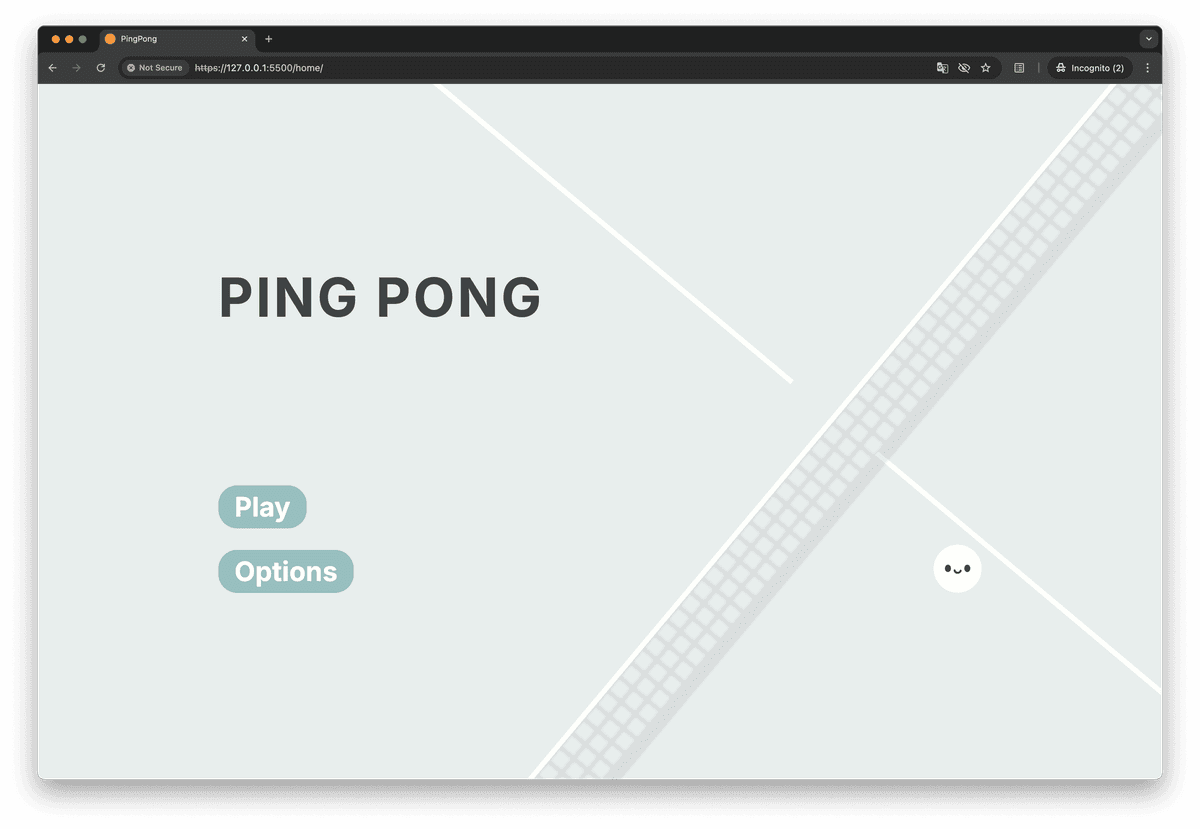Screen dimensions: 1200x829
Task: Open the Options button
Action: [286, 572]
